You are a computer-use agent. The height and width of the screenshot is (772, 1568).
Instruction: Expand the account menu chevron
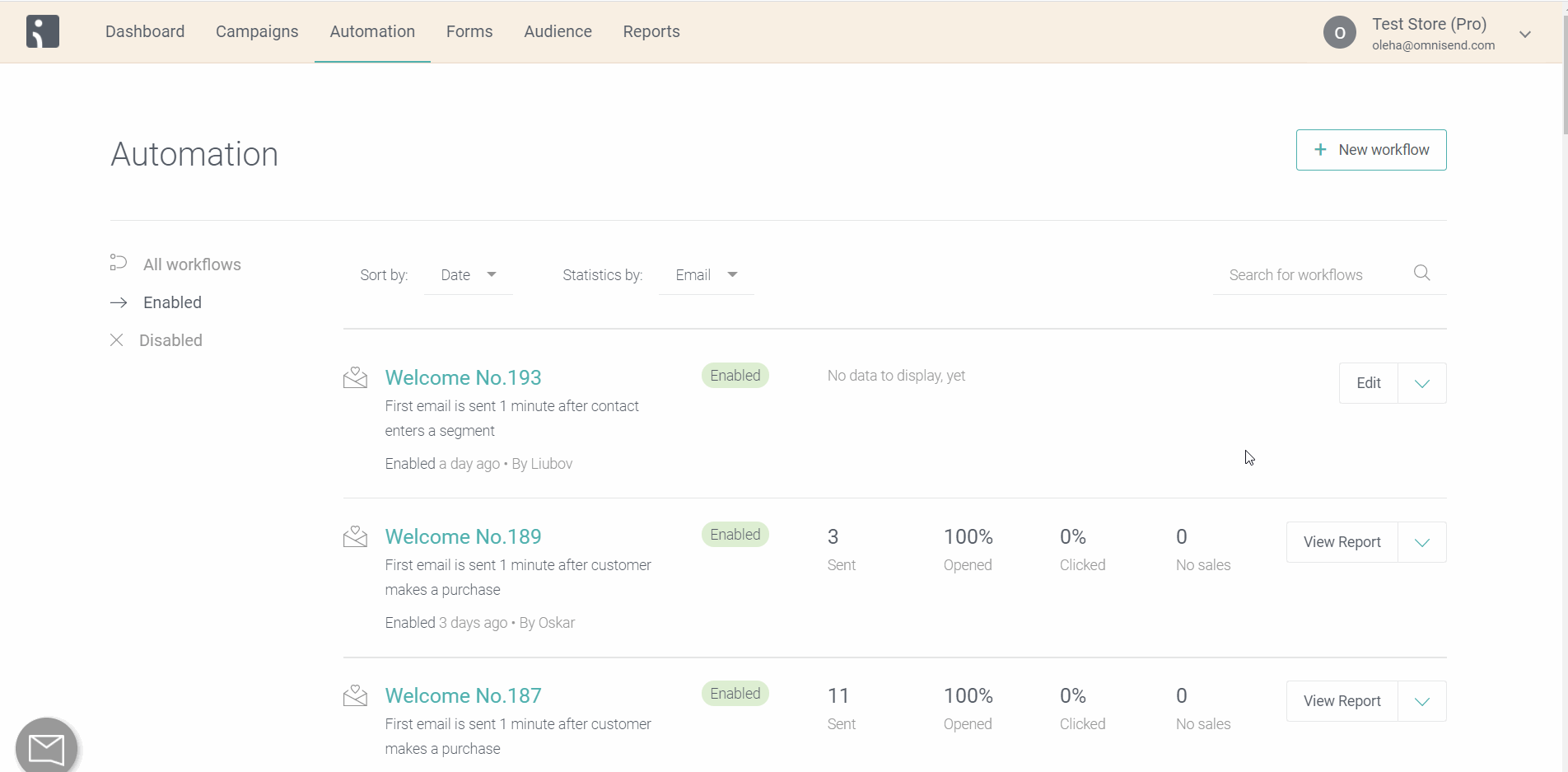1525,35
